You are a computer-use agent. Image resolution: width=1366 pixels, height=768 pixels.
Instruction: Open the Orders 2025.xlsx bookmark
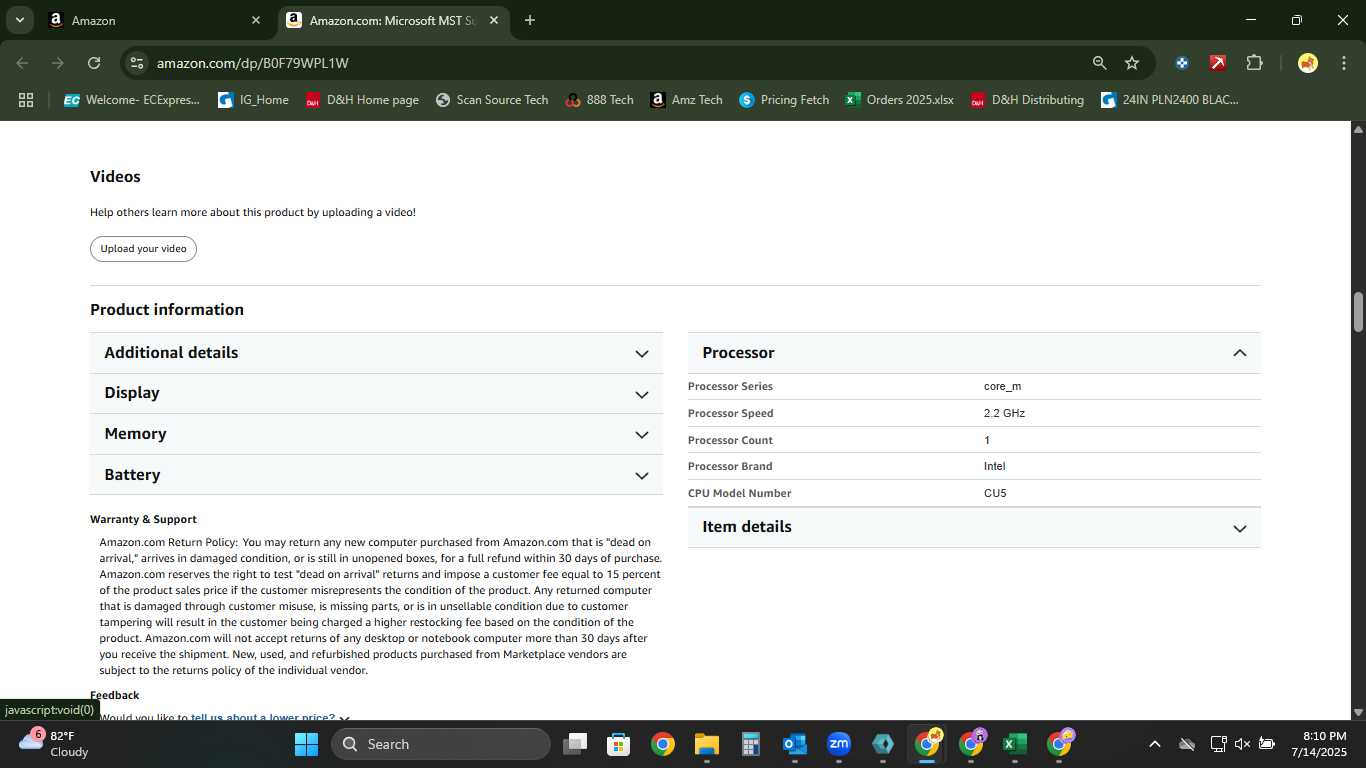900,100
